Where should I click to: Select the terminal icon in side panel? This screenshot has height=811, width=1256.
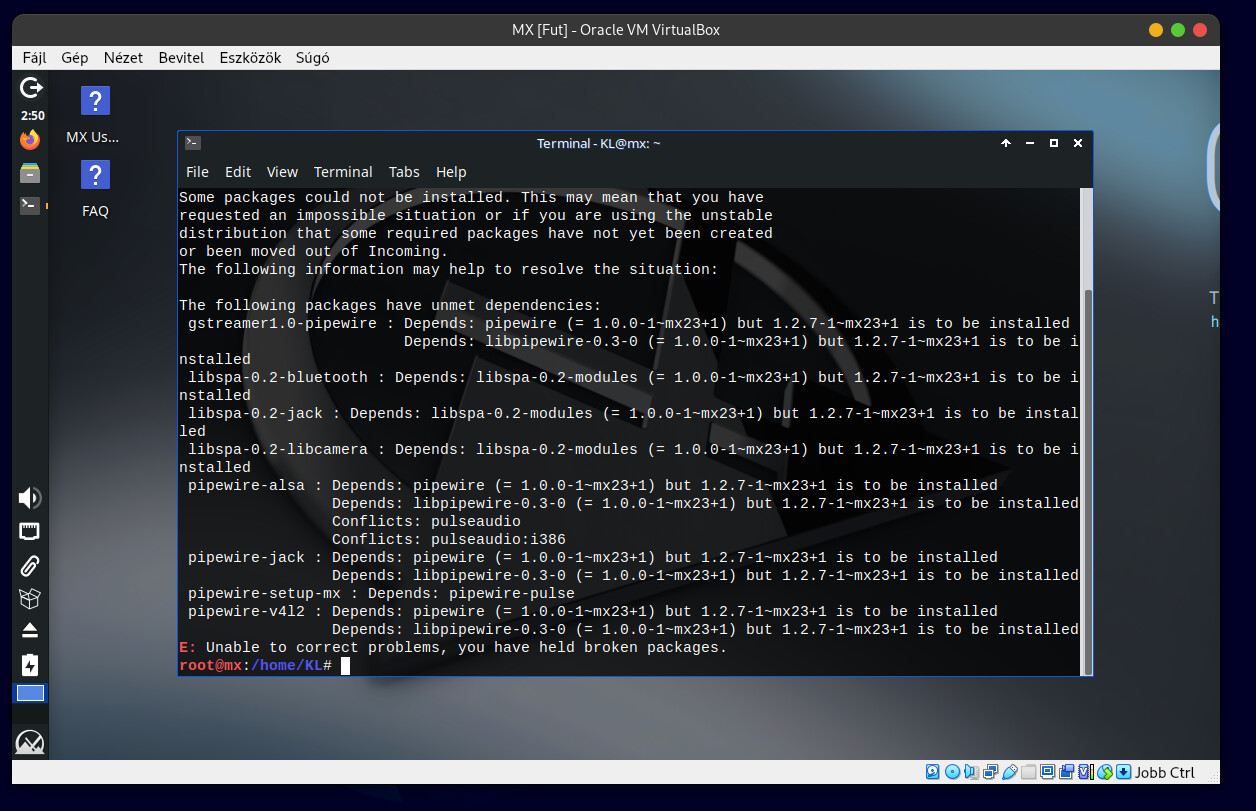point(30,205)
